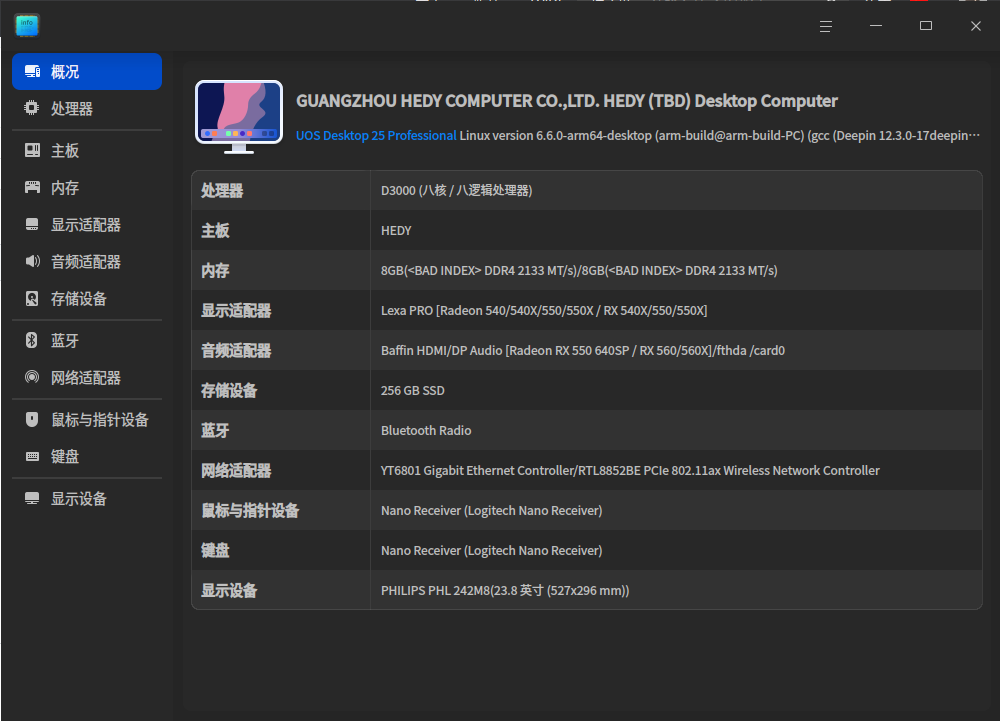
Task: Click the 网络适配器 row label in table
Action: (236, 471)
